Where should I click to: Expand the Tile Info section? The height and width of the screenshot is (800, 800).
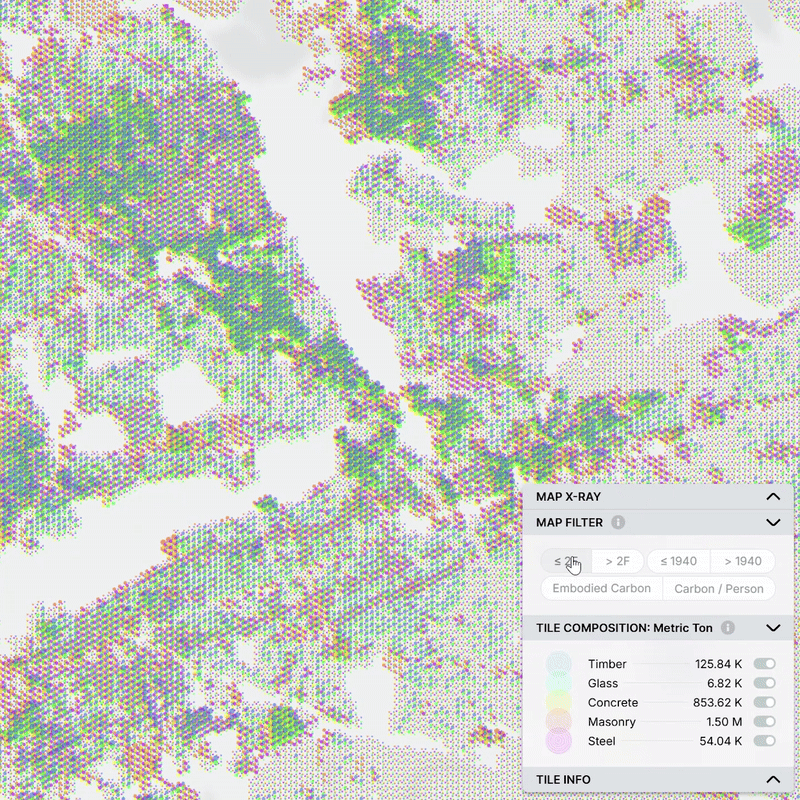[x=772, y=779]
